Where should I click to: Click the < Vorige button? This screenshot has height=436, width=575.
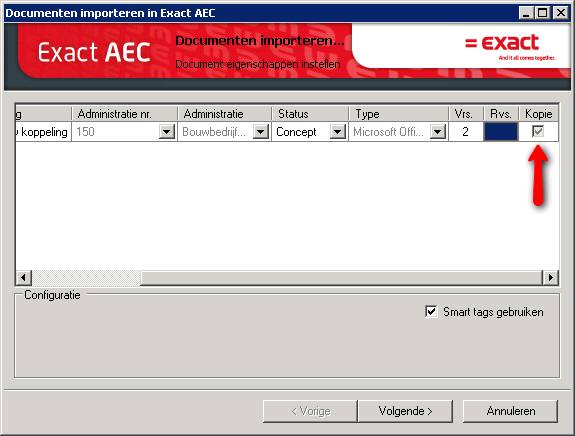coord(310,411)
